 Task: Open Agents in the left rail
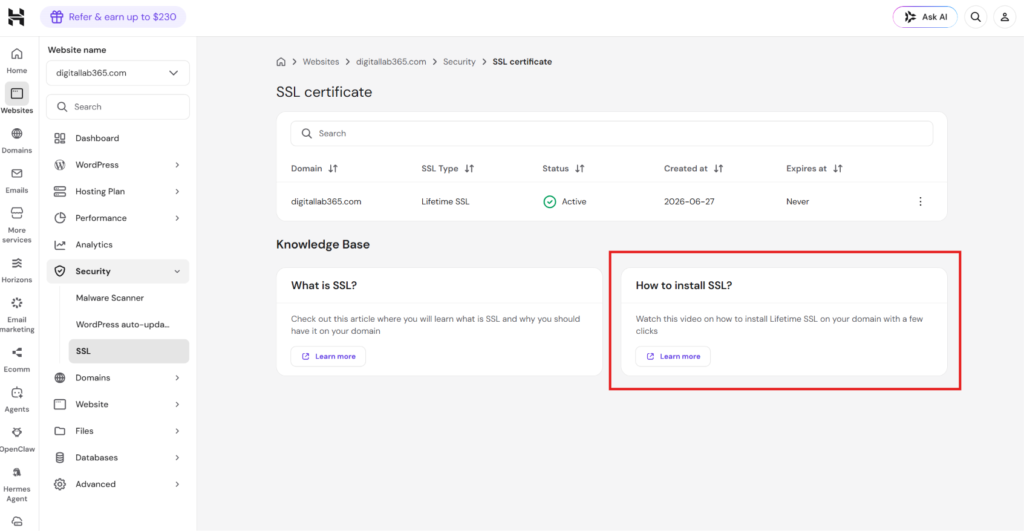pos(17,400)
